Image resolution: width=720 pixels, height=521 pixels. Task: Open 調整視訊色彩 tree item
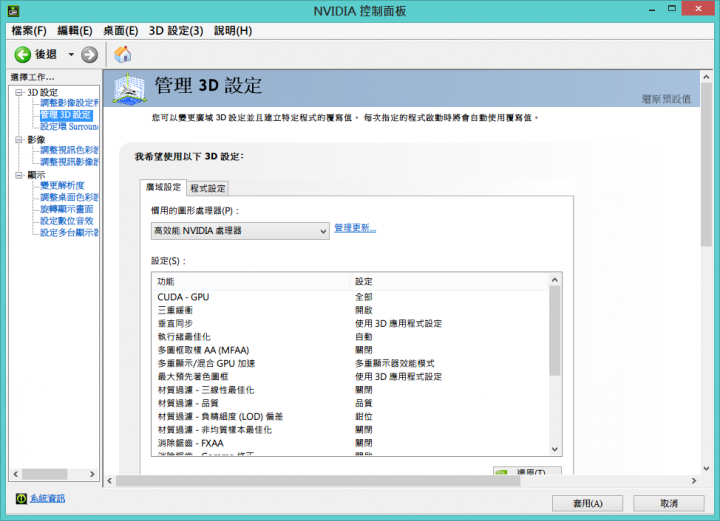tap(69, 150)
